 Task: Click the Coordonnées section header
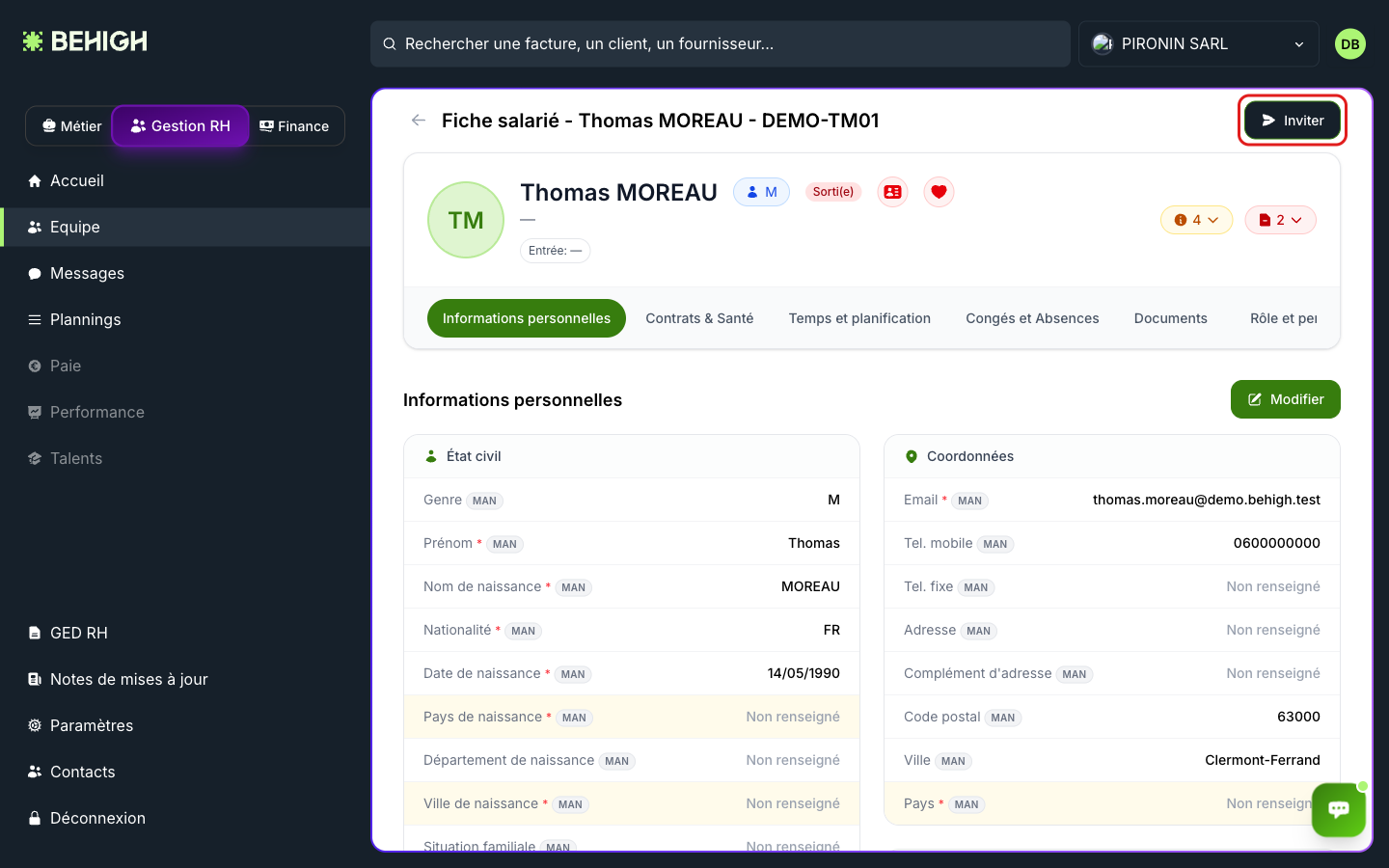tap(1112, 456)
